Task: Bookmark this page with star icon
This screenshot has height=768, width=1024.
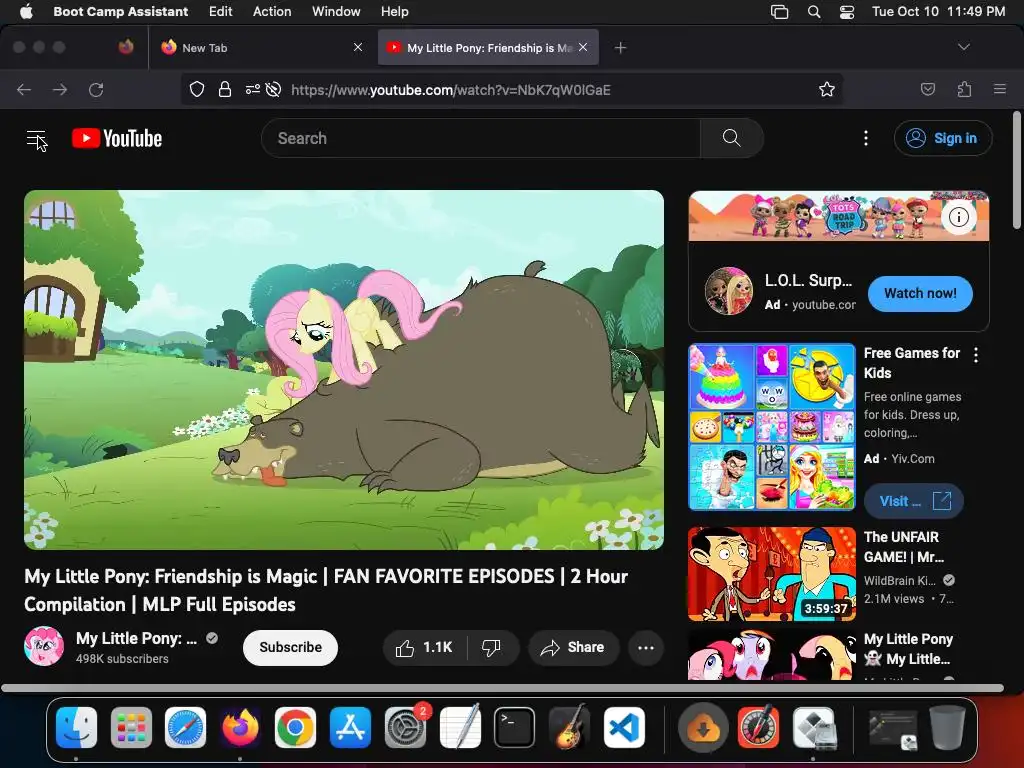Action: point(827,89)
